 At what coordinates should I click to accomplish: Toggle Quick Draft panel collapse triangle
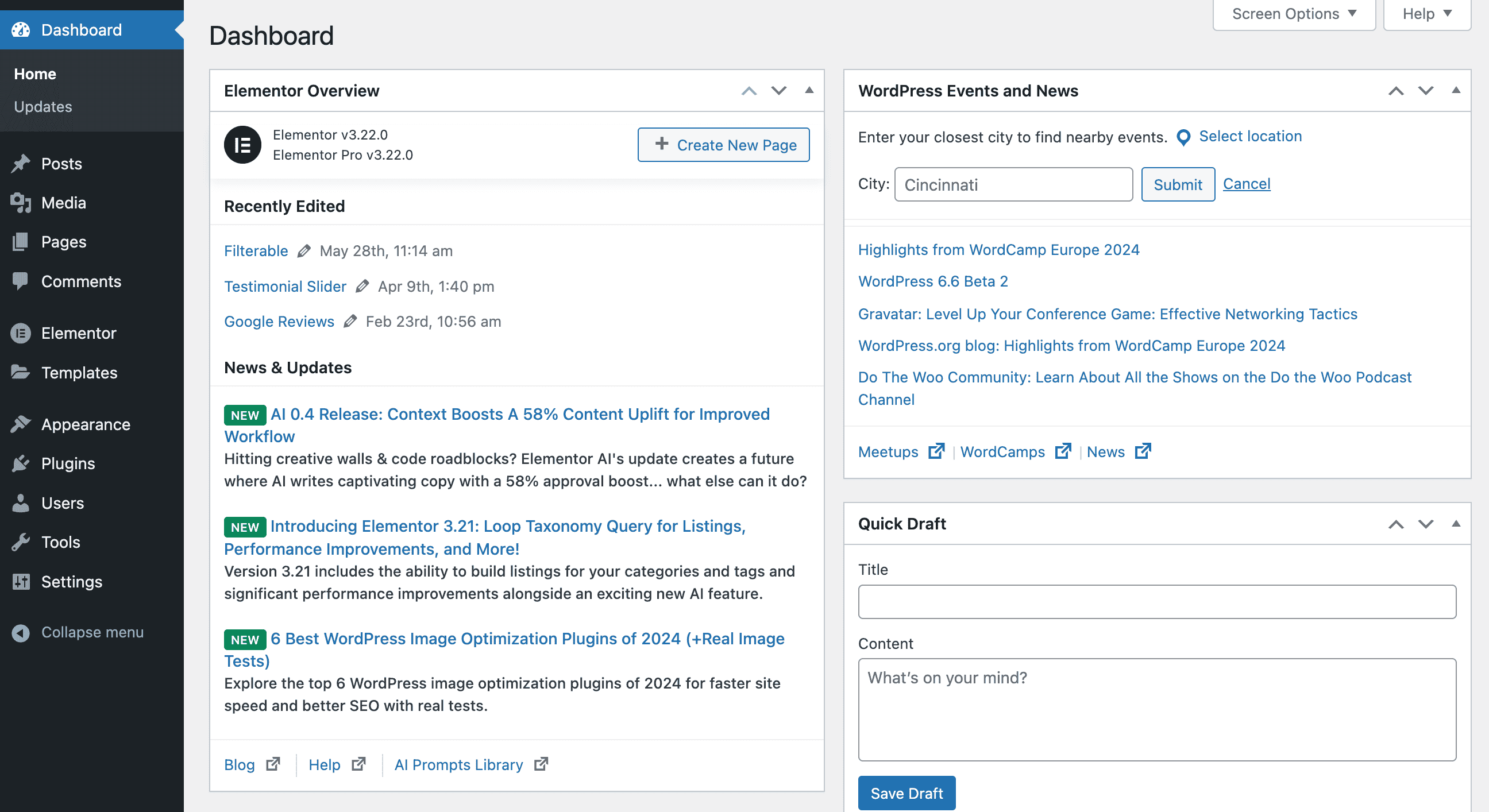coord(1456,524)
